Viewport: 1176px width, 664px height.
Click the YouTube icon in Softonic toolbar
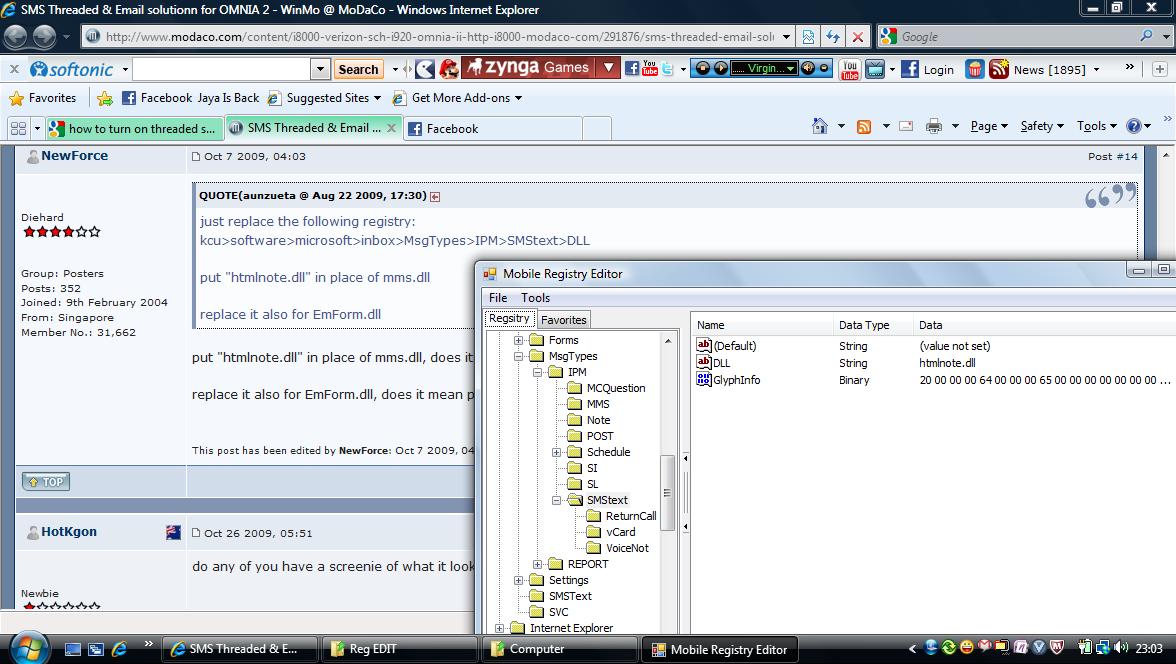tap(849, 69)
